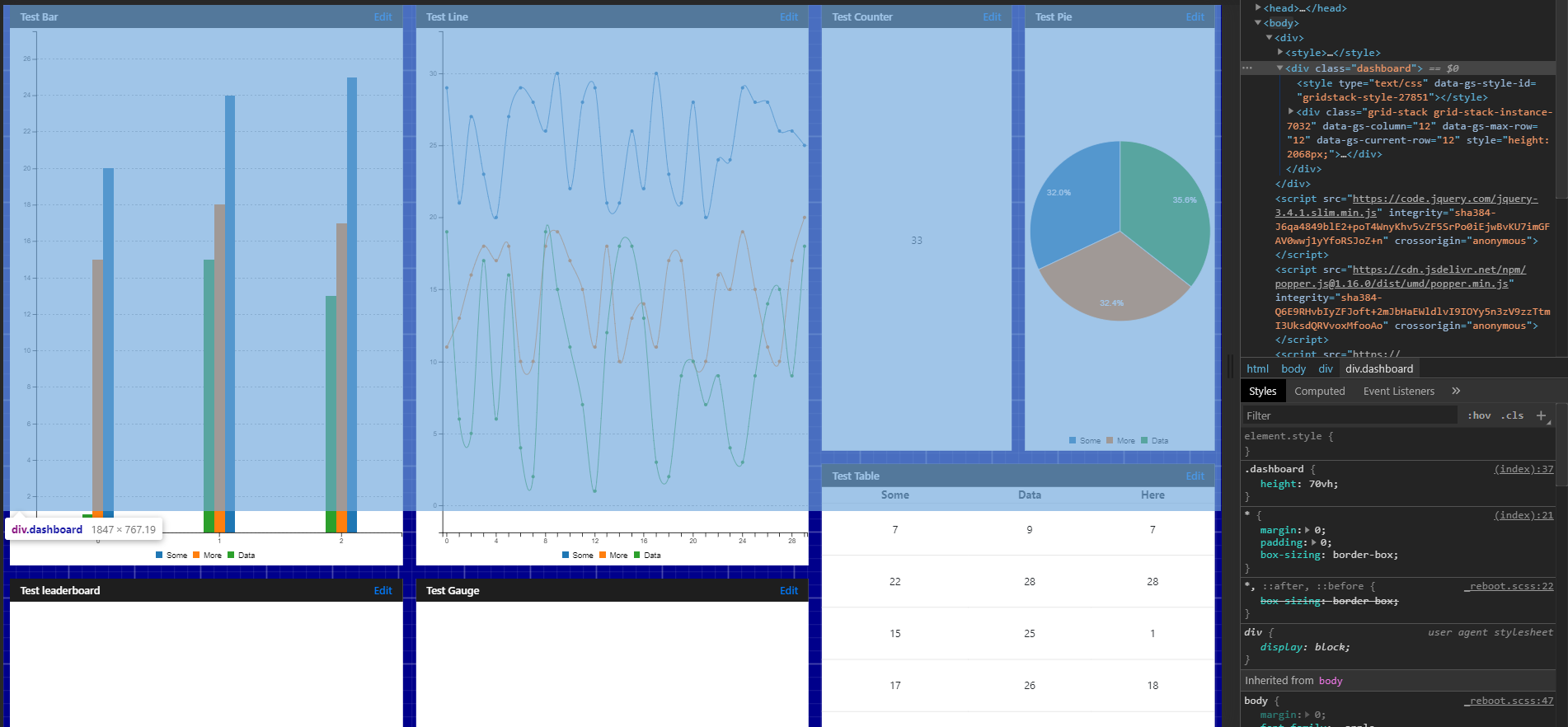Image resolution: width=1568 pixels, height=727 pixels.
Task: Click element.style rule block
Action: pyautogui.click(x=1397, y=443)
